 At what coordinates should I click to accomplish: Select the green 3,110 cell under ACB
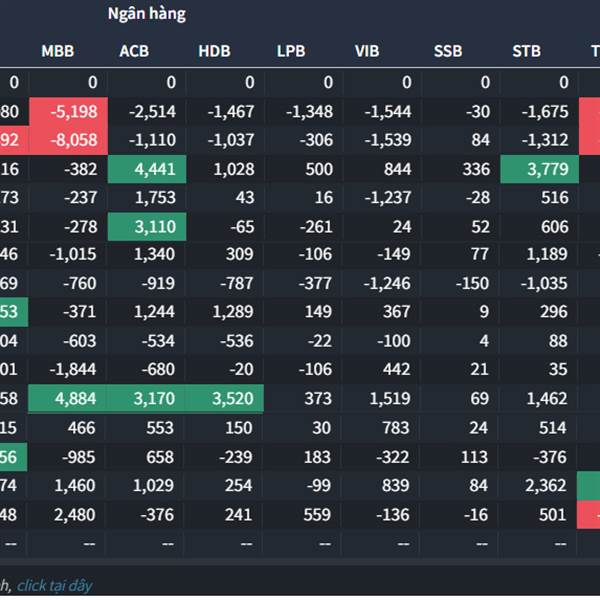click(147, 227)
